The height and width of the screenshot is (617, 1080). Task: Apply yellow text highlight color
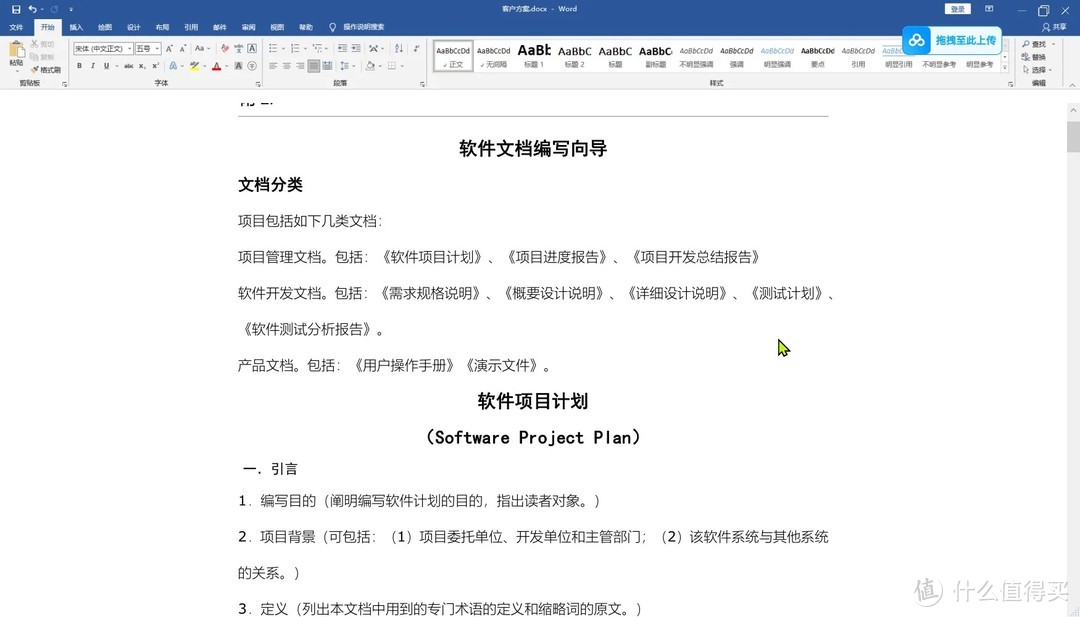tap(194, 66)
